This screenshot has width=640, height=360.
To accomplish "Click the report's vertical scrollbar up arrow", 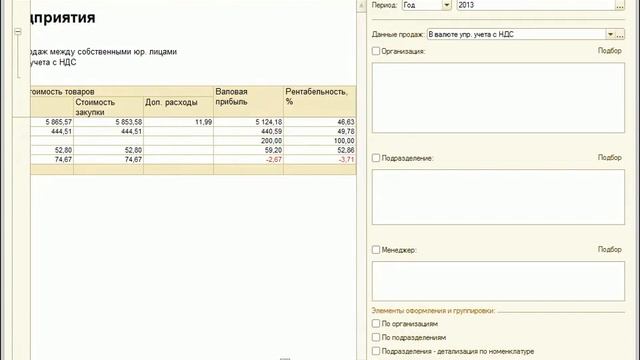I will (x=361, y=5).
